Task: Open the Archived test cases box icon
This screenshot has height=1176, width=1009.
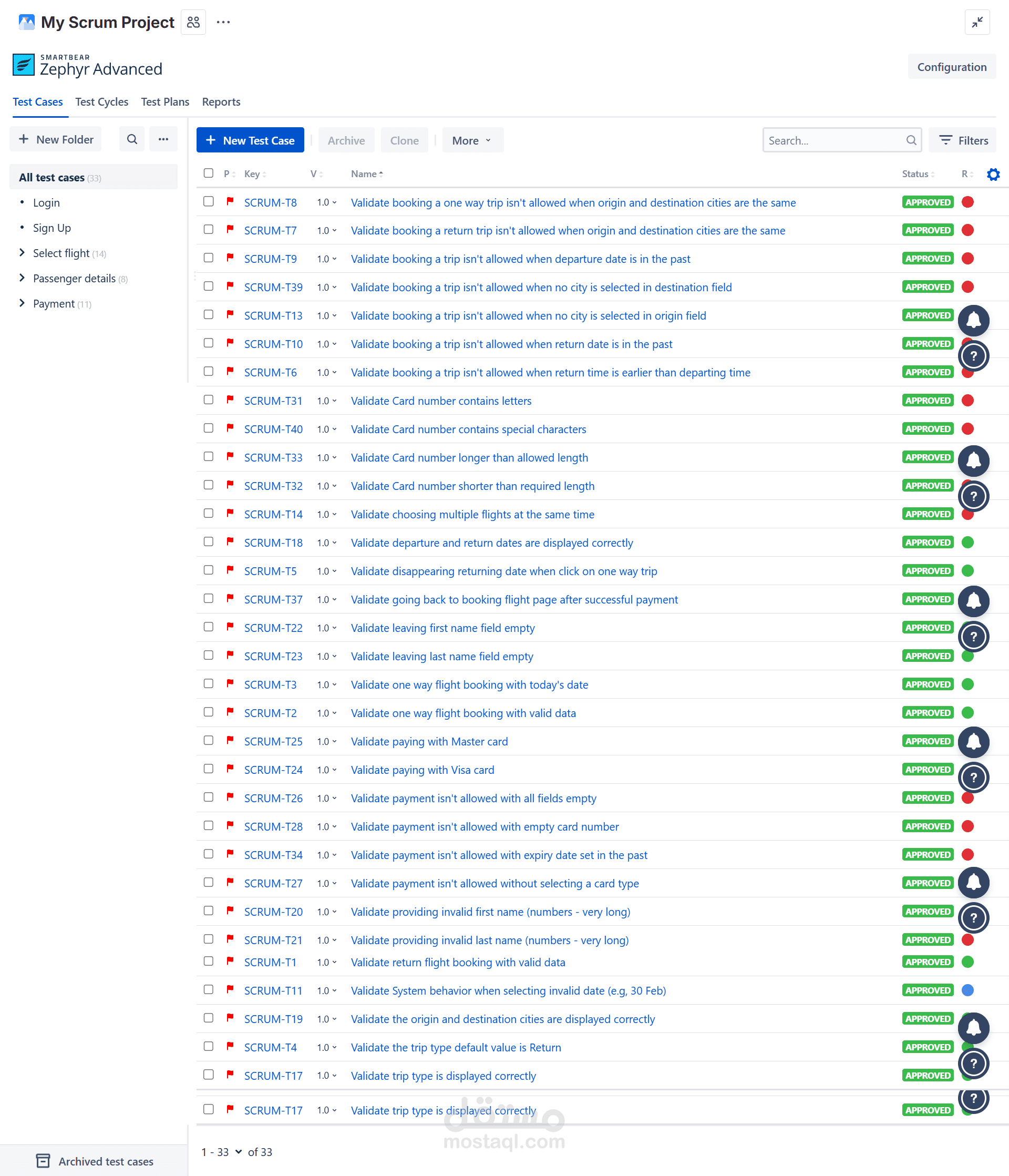Action: click(43, 1161)
